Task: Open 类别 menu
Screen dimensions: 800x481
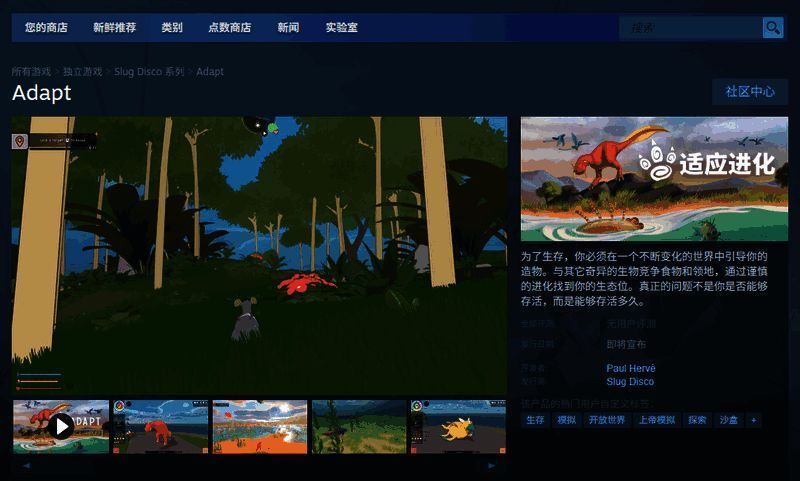Action: tap(172, 28)
